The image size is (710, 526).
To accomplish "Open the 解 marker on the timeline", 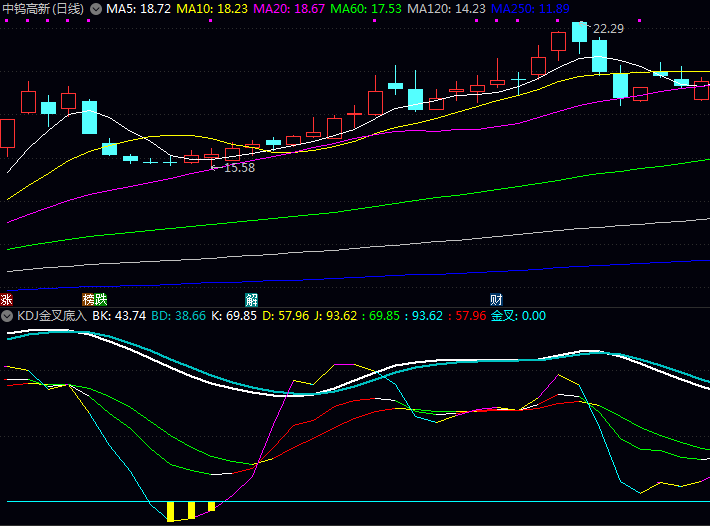I will click(x=251, y=299).
